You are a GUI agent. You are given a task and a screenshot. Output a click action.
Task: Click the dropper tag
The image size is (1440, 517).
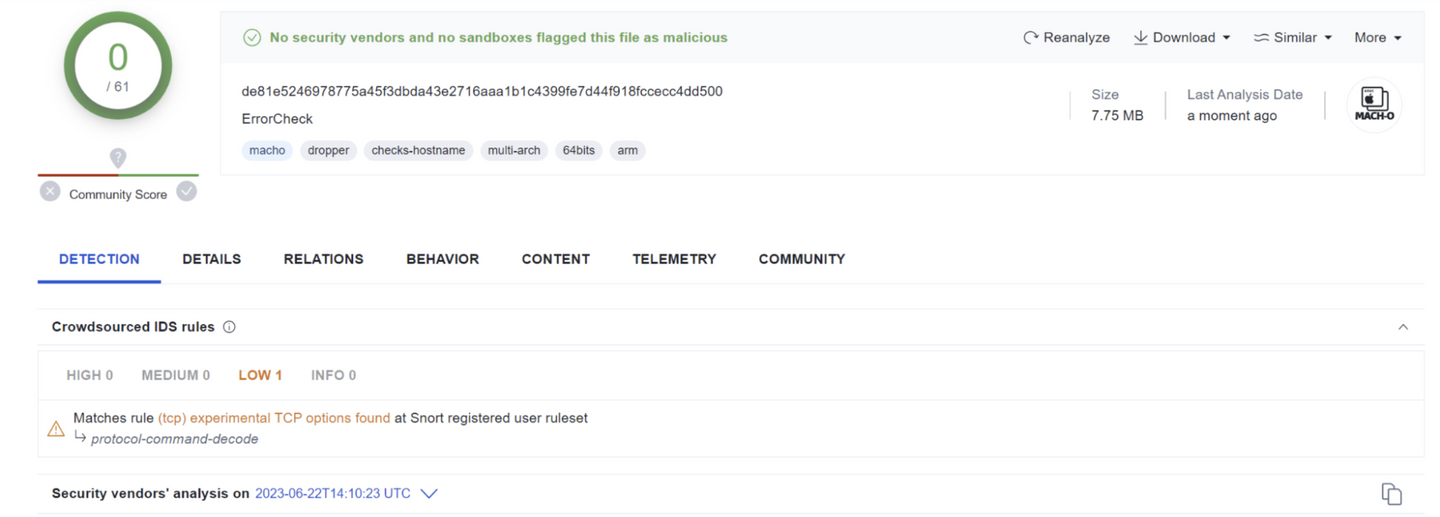[x=328, y=150]
